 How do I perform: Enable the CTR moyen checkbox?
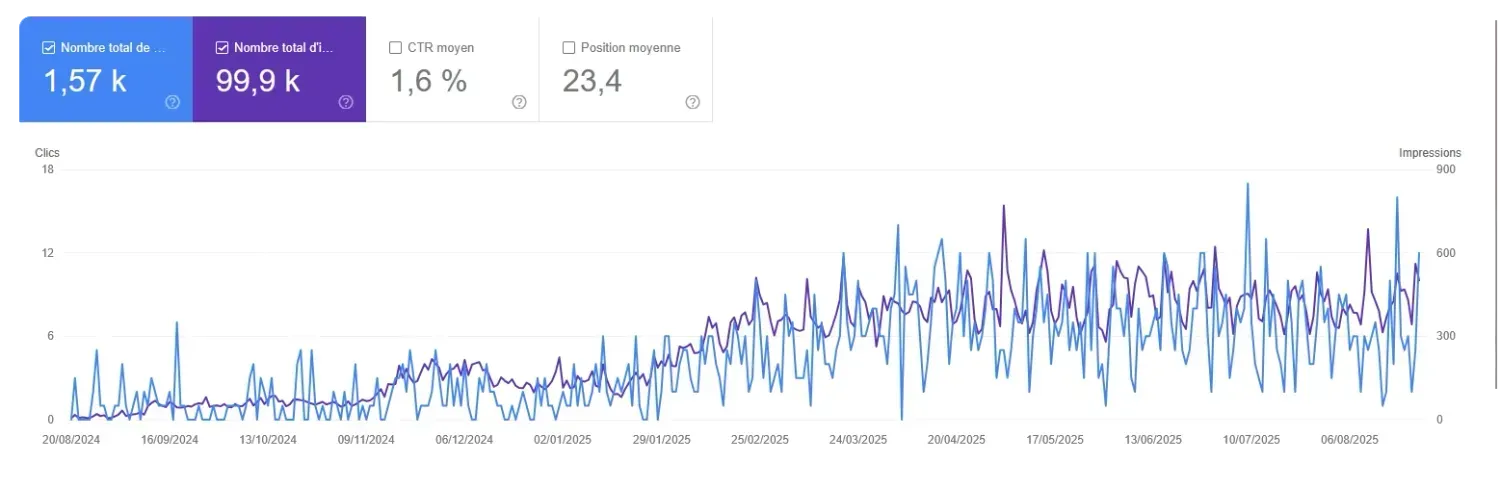[x=395, y=47]
